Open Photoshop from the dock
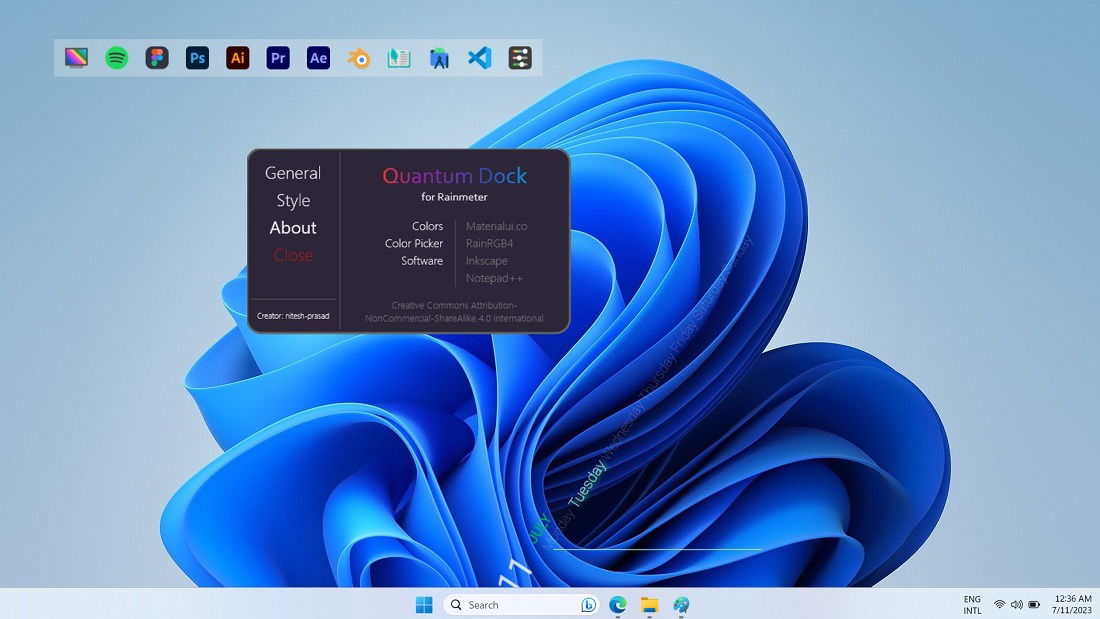This screenshot has height=619, width=1100. pos(197,57)
